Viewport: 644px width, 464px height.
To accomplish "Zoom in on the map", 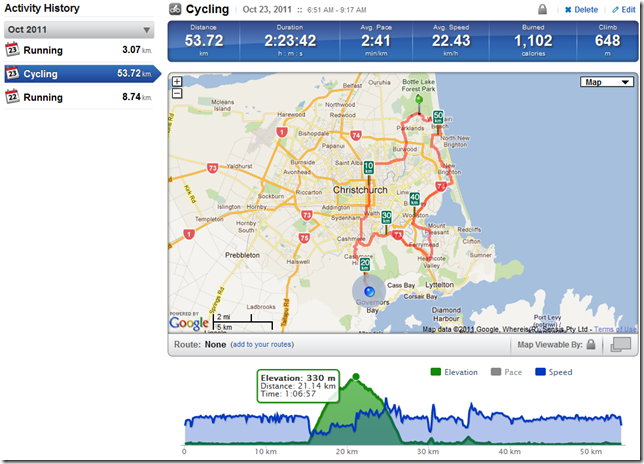I will [177, 81].
